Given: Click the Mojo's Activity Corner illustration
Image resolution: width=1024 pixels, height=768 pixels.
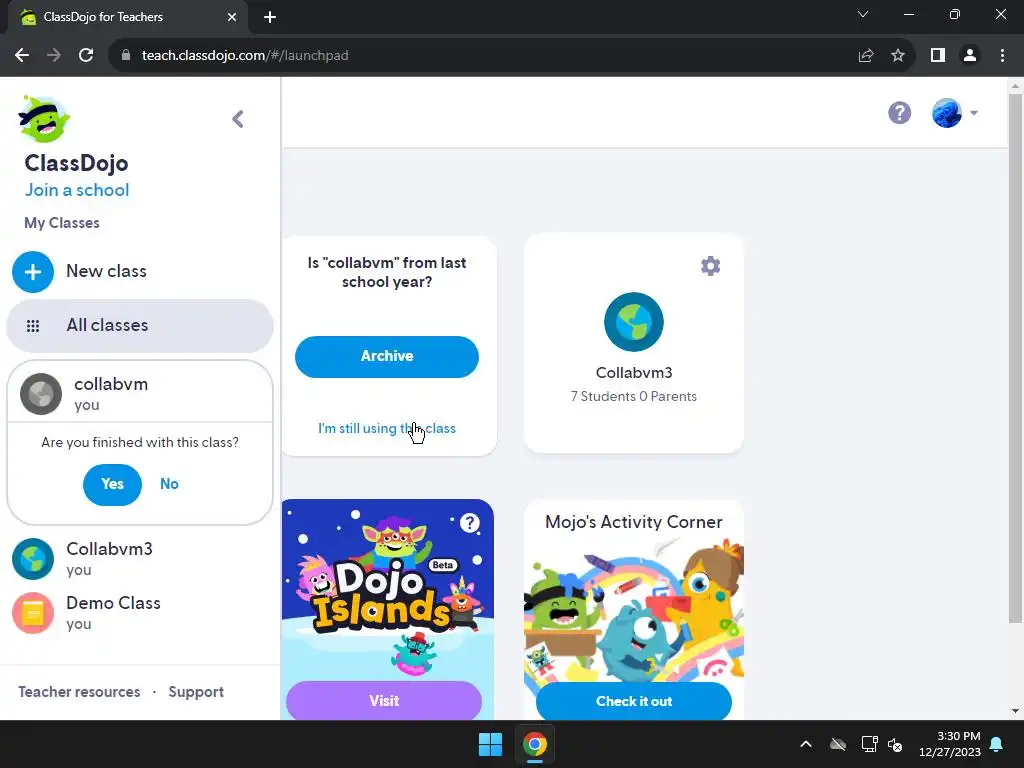Looking at the screenshot, I should pos(633,609).
